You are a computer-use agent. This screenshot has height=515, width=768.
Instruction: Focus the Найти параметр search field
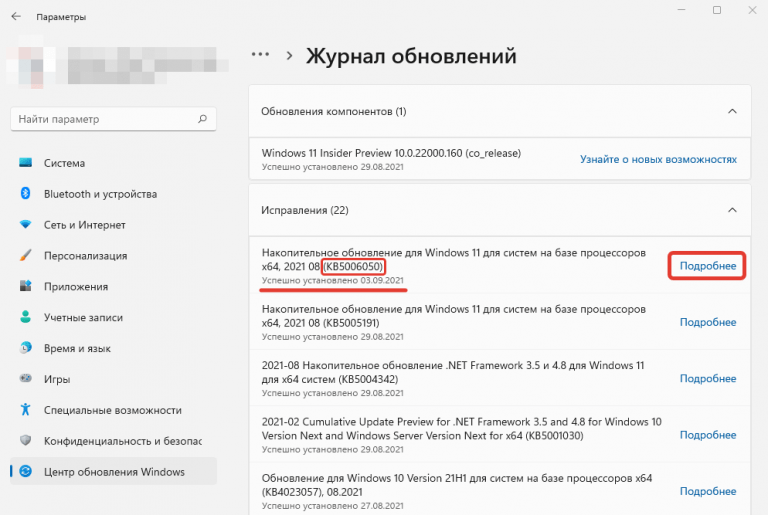[113, 119]
